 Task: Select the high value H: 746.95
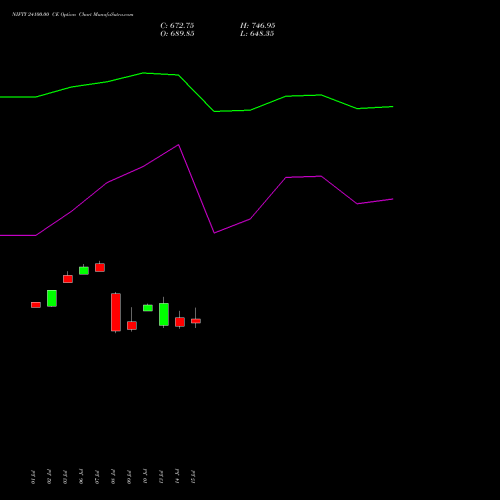[x=257, y=26]
